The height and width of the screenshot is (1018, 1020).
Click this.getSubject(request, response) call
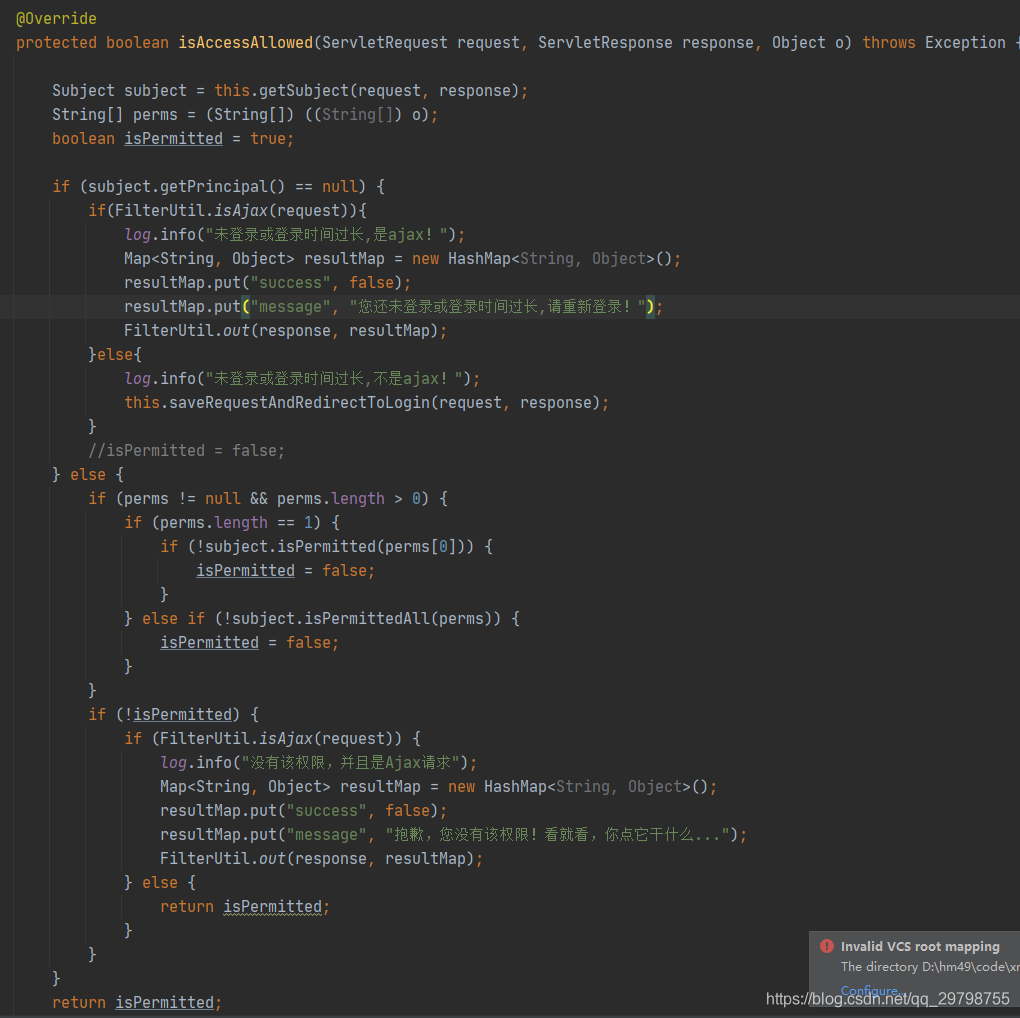pyautogui.click(x=366, y=91)
